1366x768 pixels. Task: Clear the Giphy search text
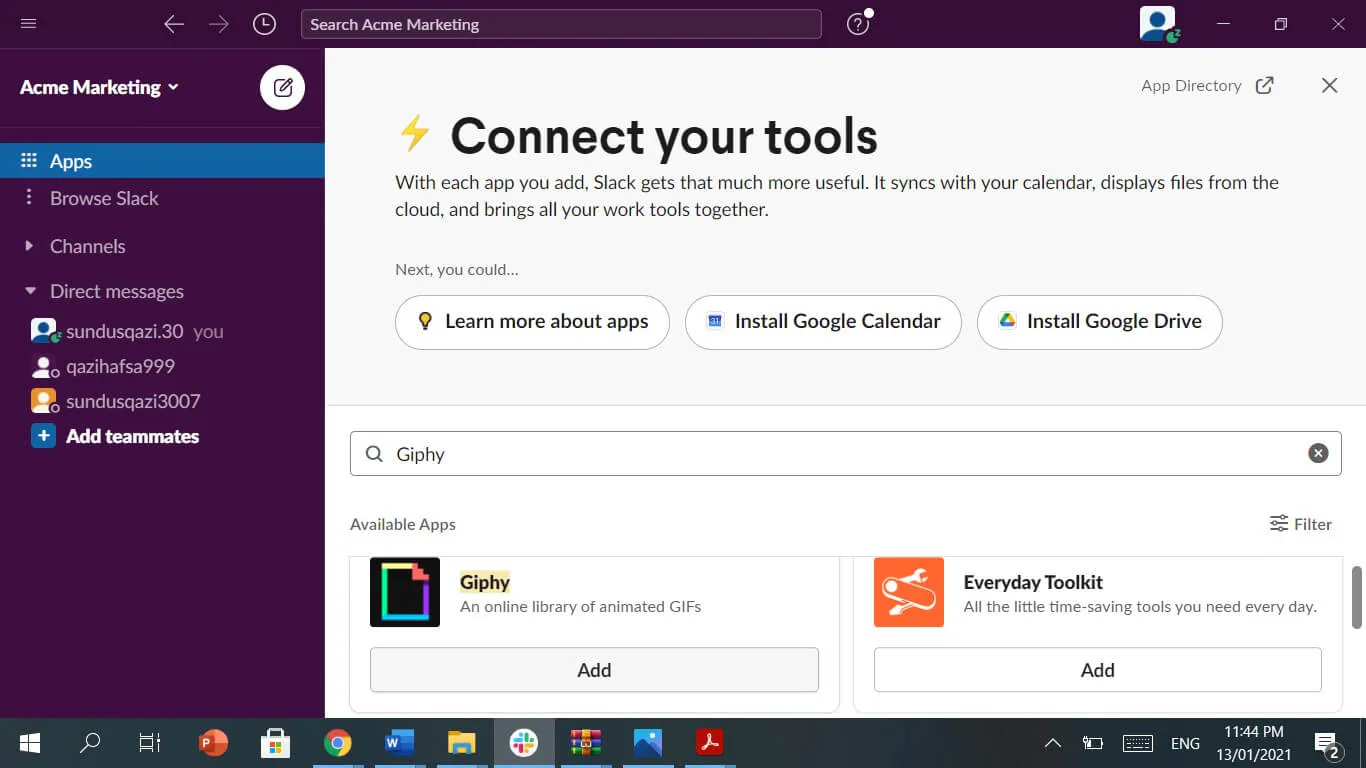pyautogui.click(x=1318, y=454)
